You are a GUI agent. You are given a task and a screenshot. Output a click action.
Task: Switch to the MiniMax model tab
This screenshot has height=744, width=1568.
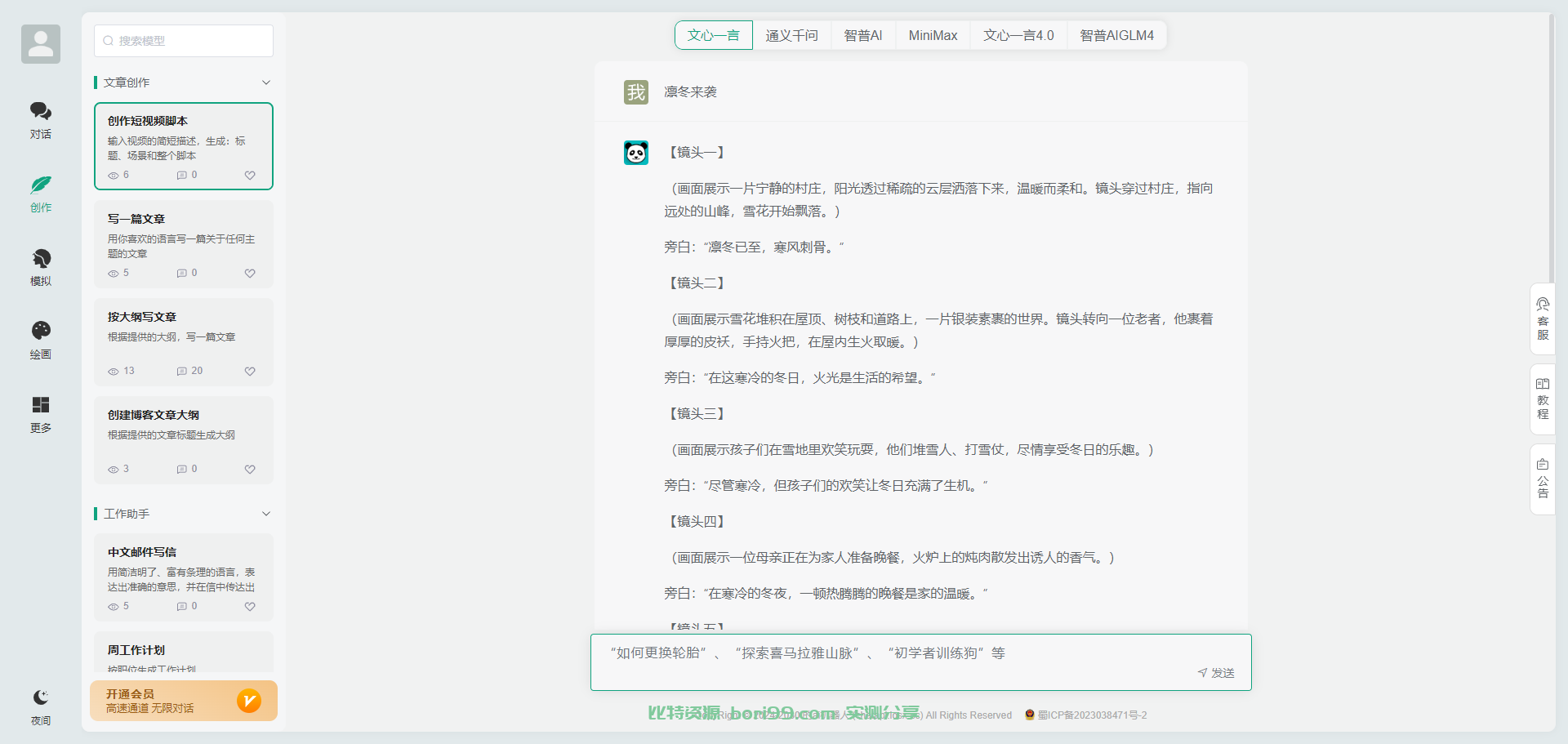coord(933,35)
